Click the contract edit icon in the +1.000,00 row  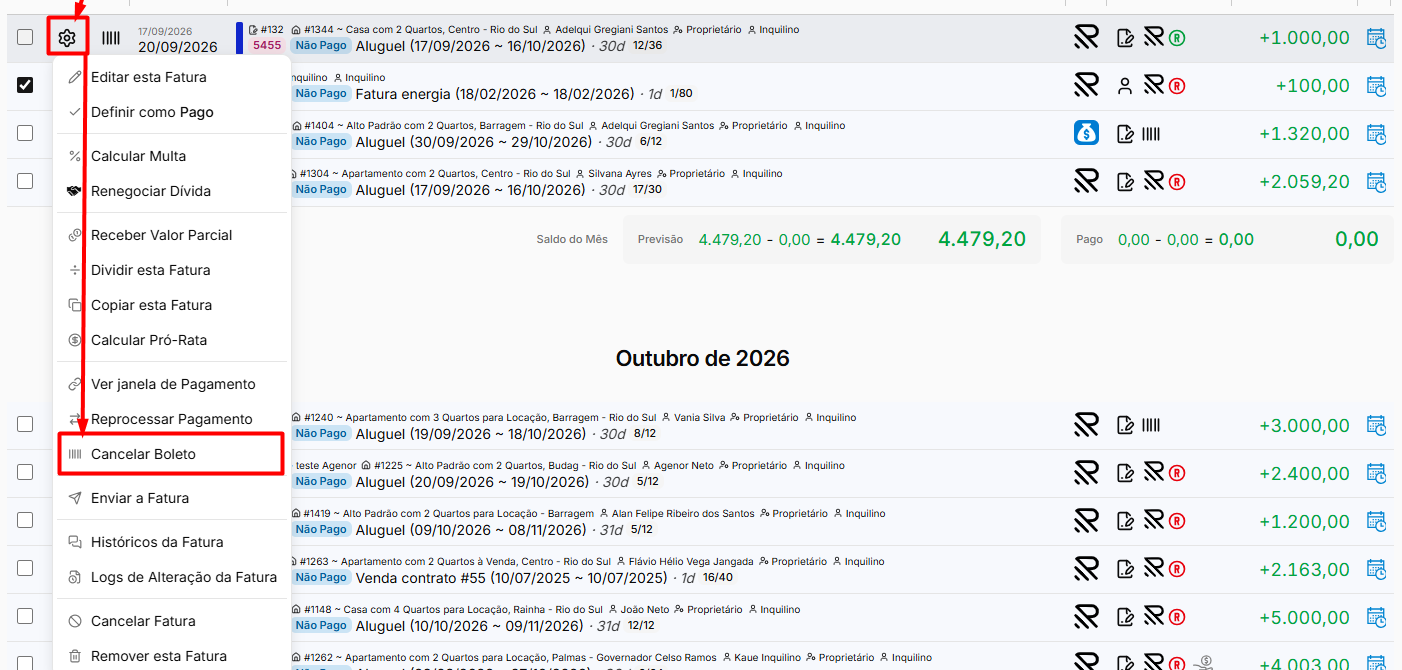1125,38
